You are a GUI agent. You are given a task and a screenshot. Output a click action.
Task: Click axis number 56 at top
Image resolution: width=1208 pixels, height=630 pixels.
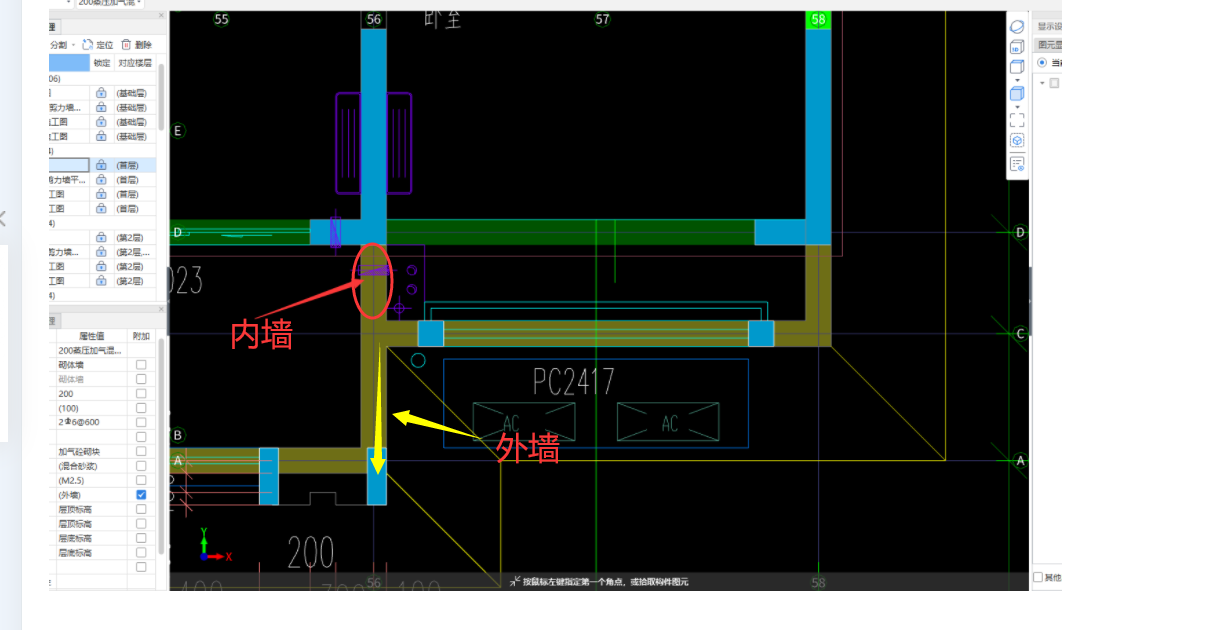point(374,19)
